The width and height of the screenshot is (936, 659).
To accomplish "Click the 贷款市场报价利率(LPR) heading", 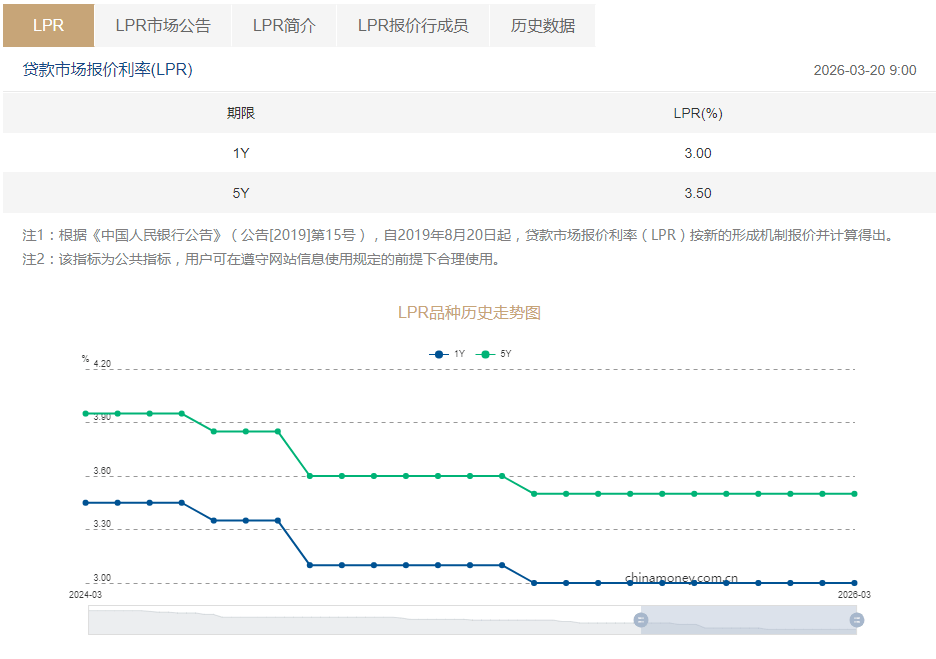I will [107, 69].
